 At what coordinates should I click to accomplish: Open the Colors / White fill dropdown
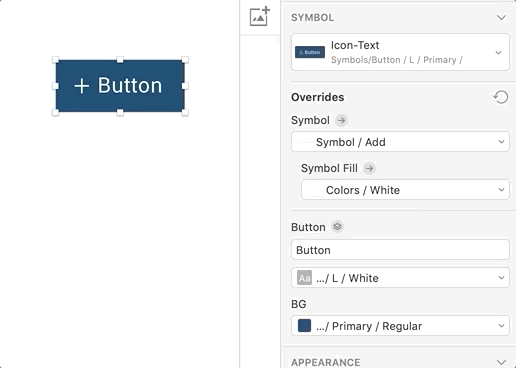(405, 190)
